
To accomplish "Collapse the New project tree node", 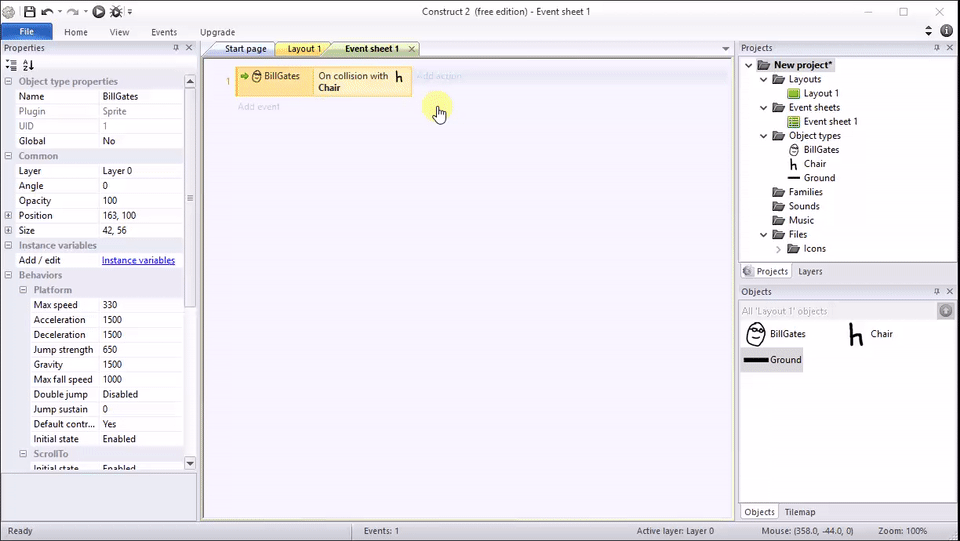I will tap(749, 65).
